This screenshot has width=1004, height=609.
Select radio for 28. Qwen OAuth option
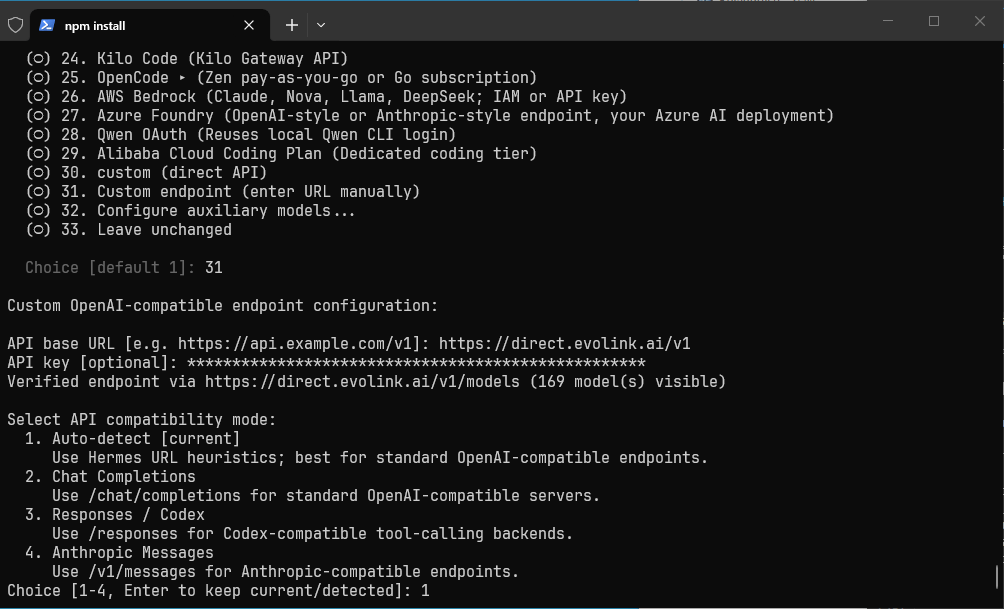click(38, 135)
